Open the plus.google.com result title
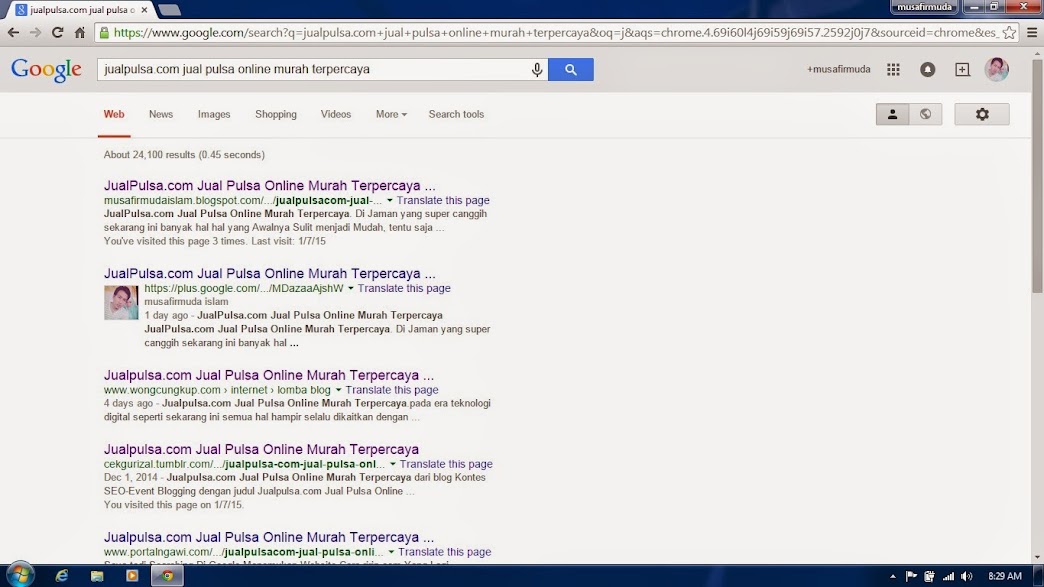 pos(269,274)
